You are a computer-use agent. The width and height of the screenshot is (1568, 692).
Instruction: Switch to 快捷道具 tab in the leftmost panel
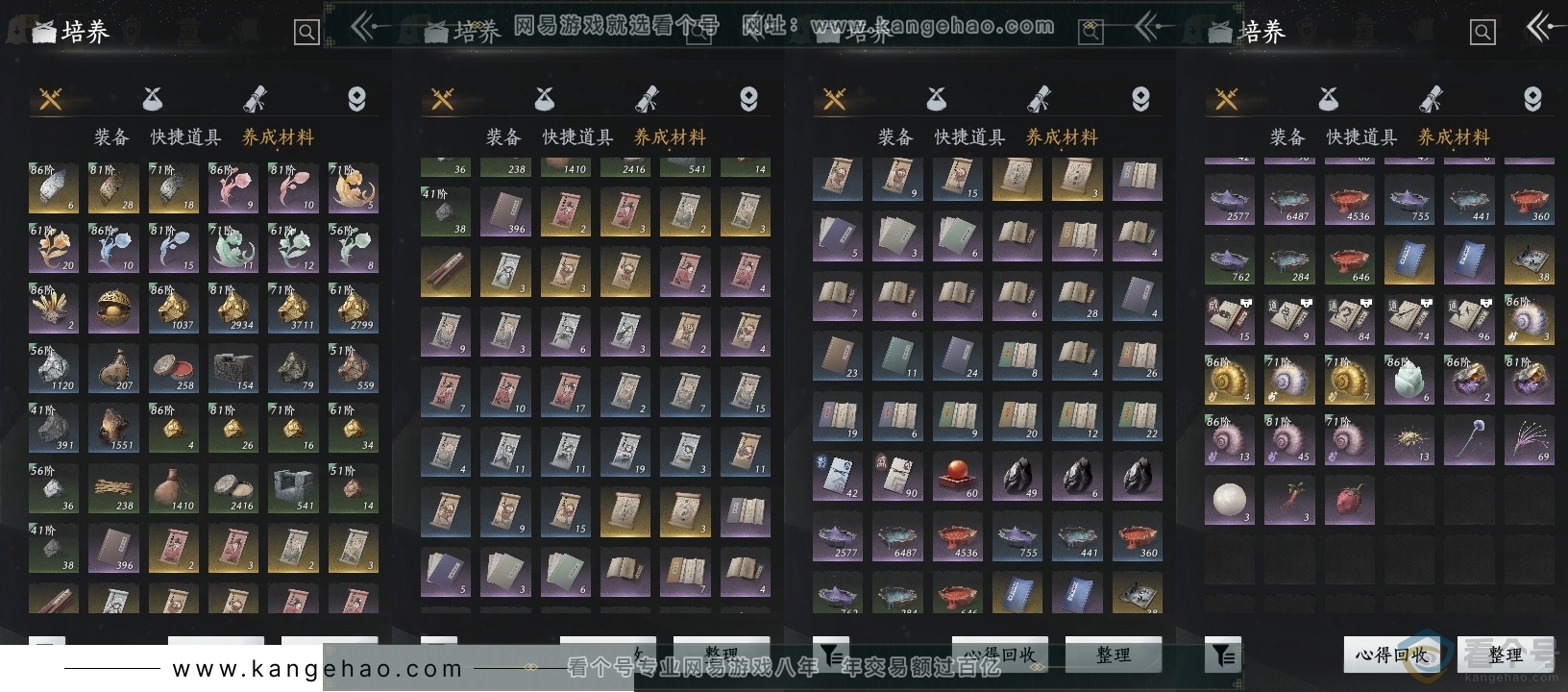coord(185,137)
